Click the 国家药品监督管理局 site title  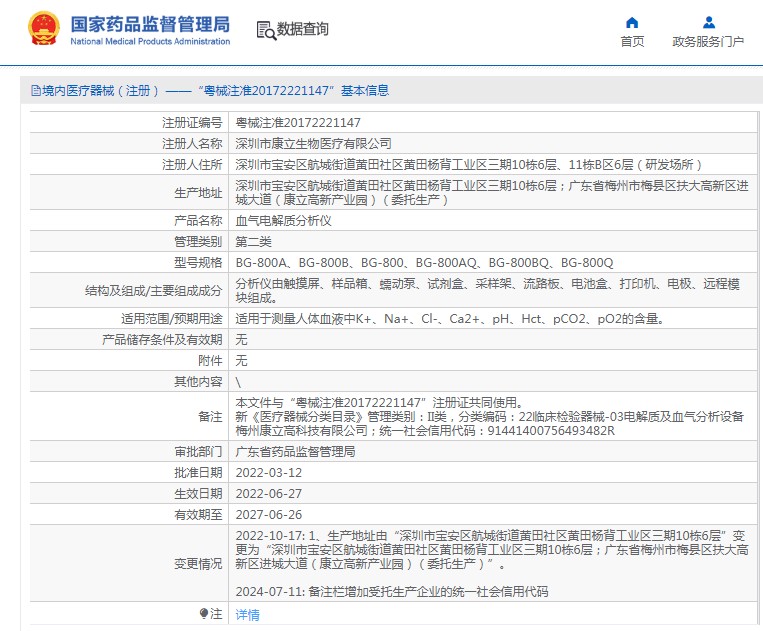coord(150,23)
